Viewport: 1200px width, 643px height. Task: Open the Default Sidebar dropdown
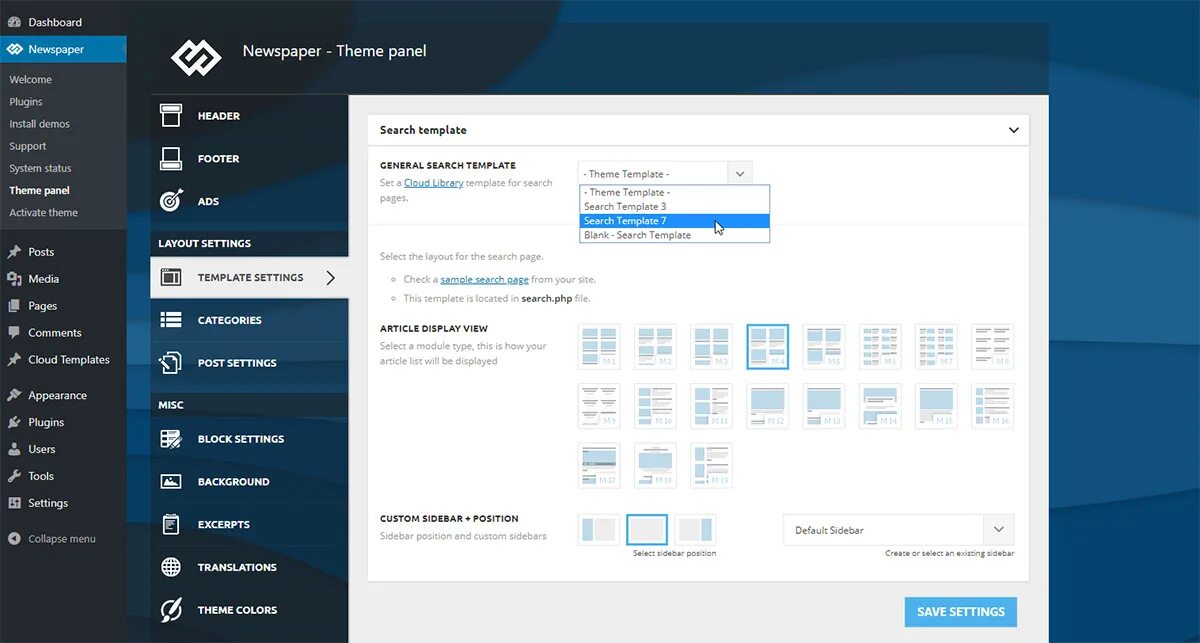point(898,530)
